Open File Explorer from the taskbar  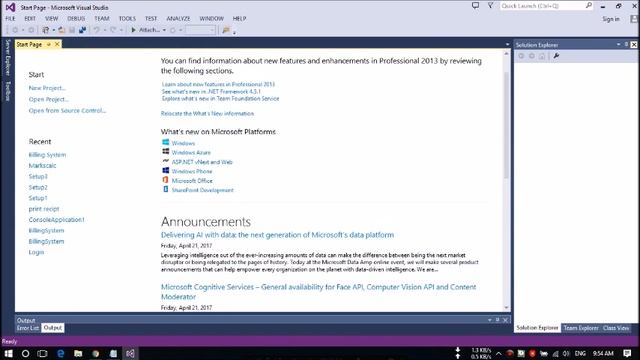pos(78,353)
